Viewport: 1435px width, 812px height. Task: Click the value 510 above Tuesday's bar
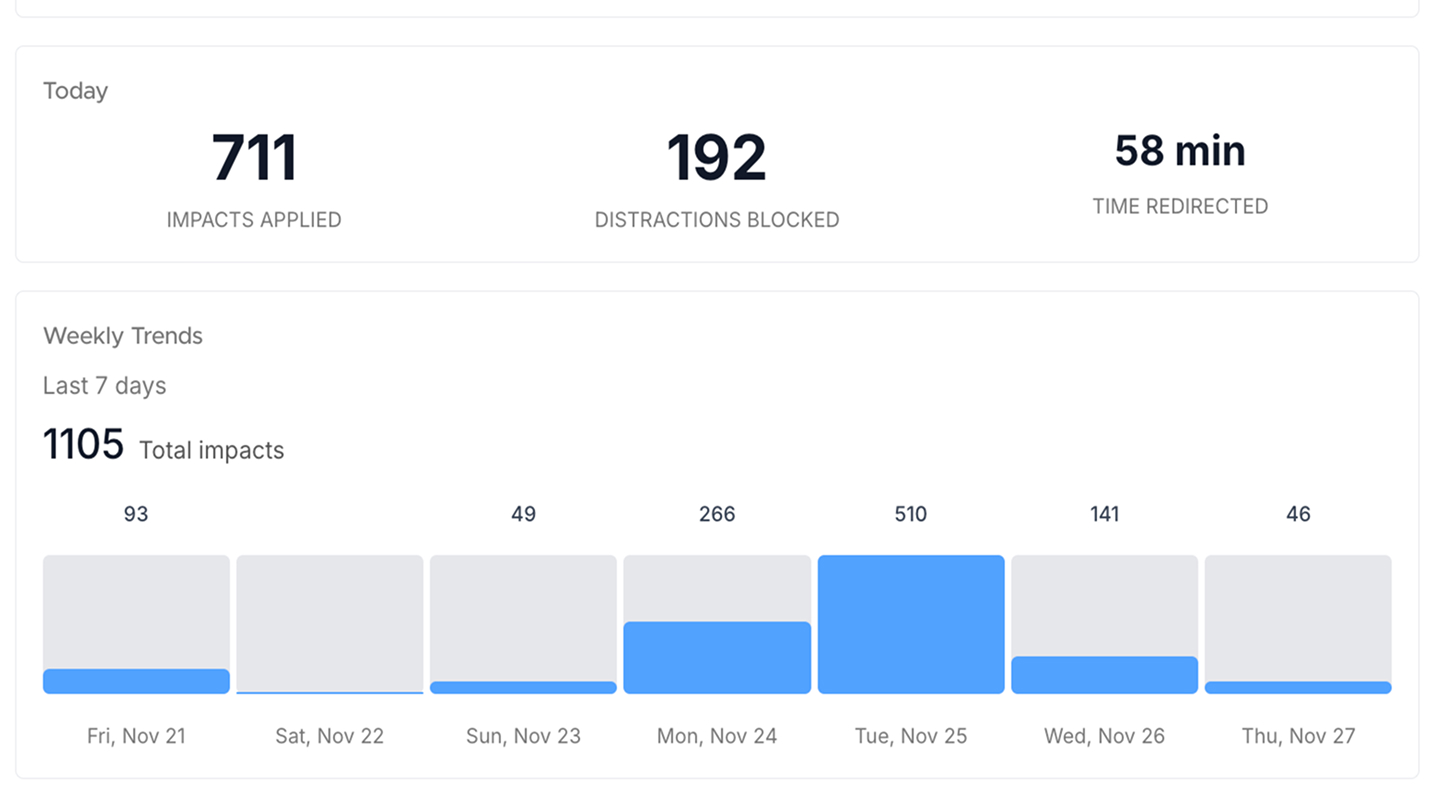[910, 514]
